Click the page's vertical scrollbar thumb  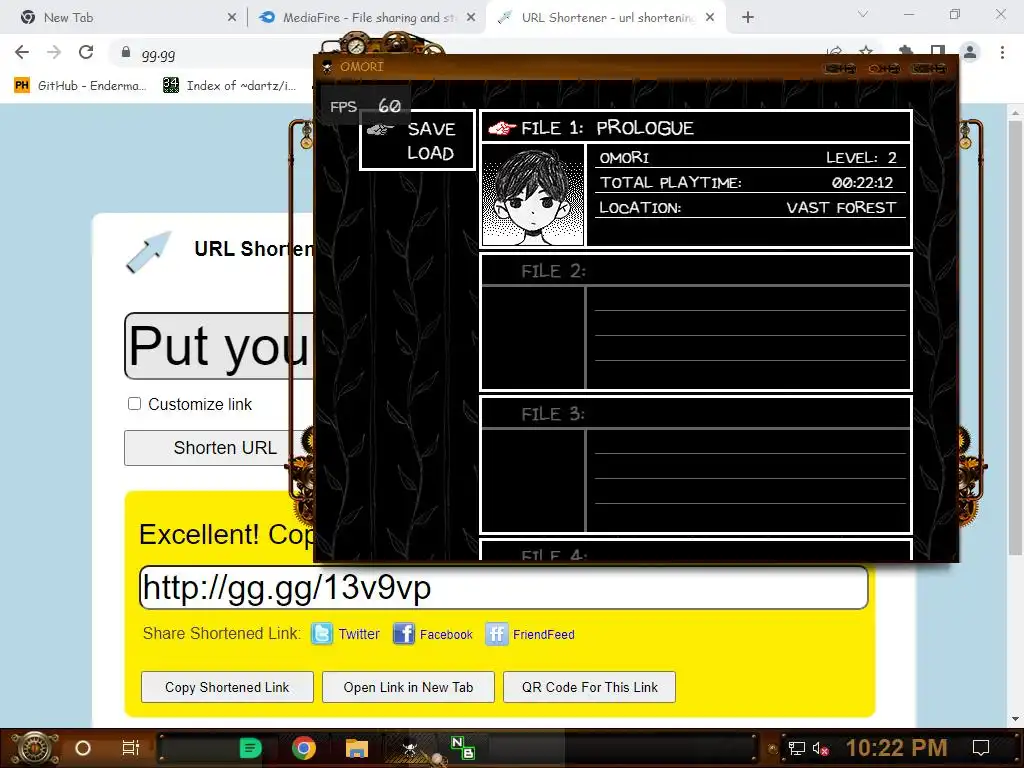1015,336
